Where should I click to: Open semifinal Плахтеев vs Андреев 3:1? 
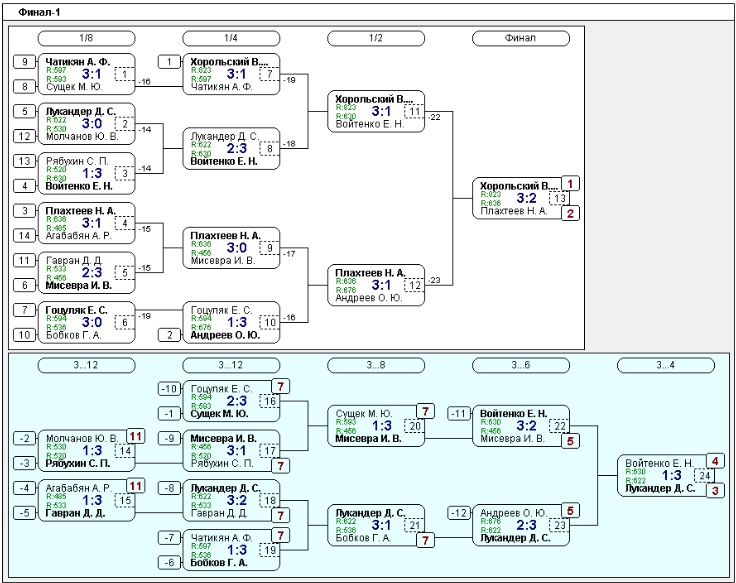coord(376,285)
